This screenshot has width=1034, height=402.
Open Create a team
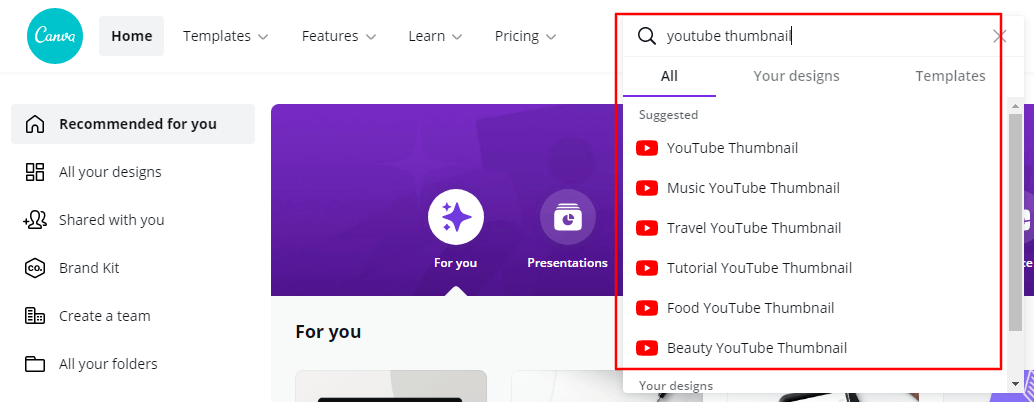pyautogui.click(x=104, y=316)
